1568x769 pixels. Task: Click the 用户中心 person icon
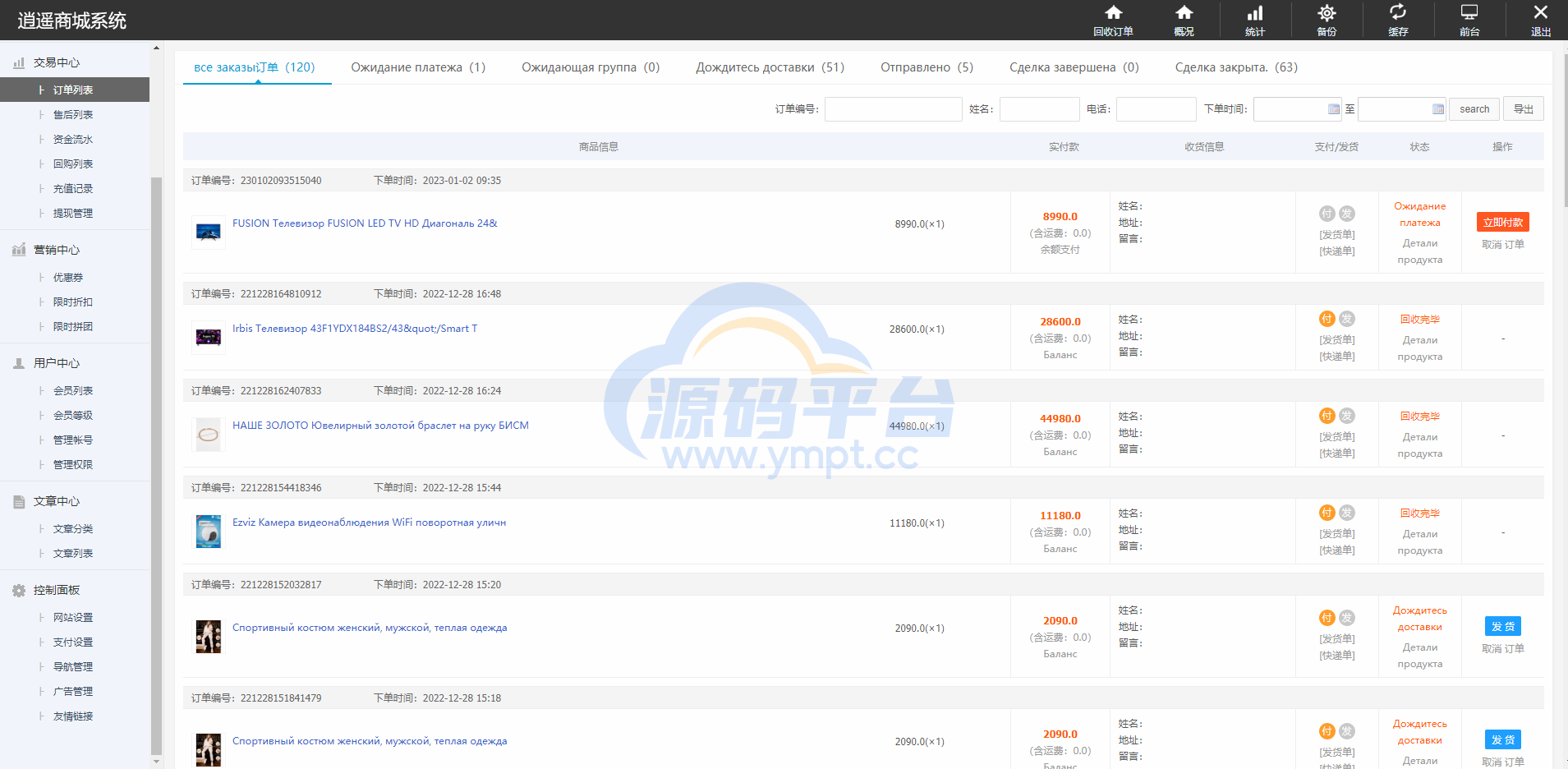(x=19, y=363)
